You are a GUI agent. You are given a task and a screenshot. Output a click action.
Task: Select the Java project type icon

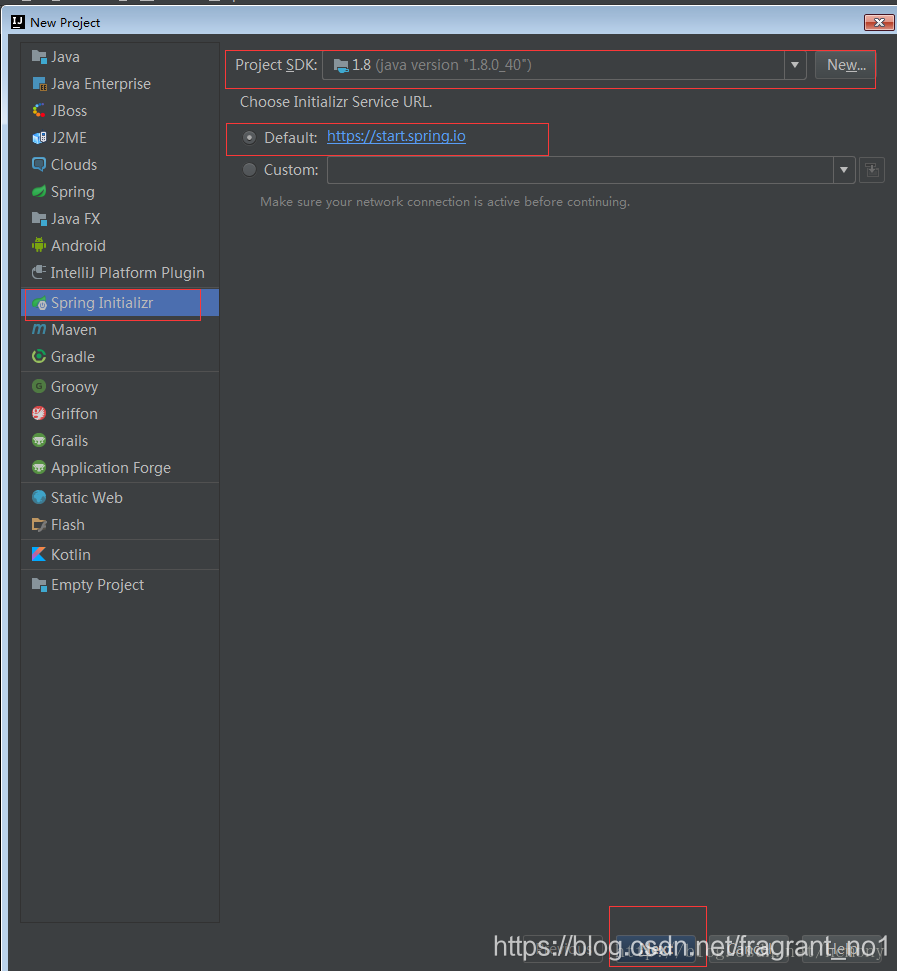(x=39, y=57)
